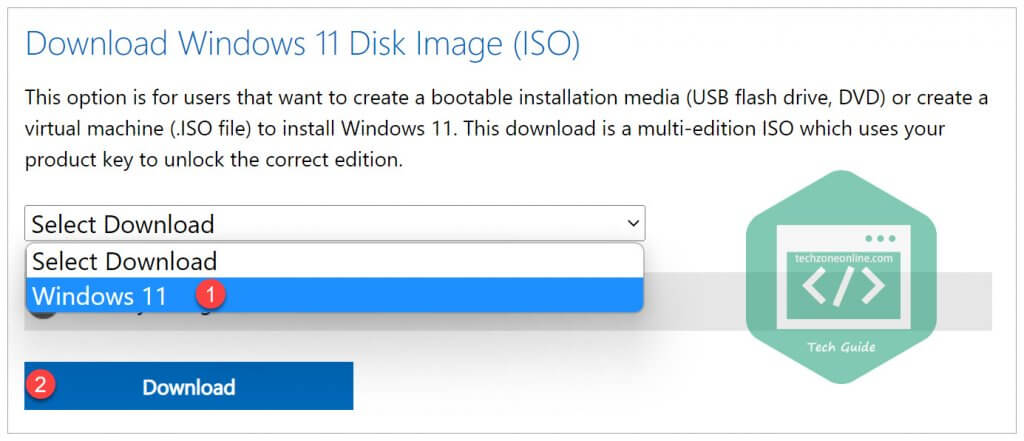Click the right angle bracket in logo

pos(873,286)
